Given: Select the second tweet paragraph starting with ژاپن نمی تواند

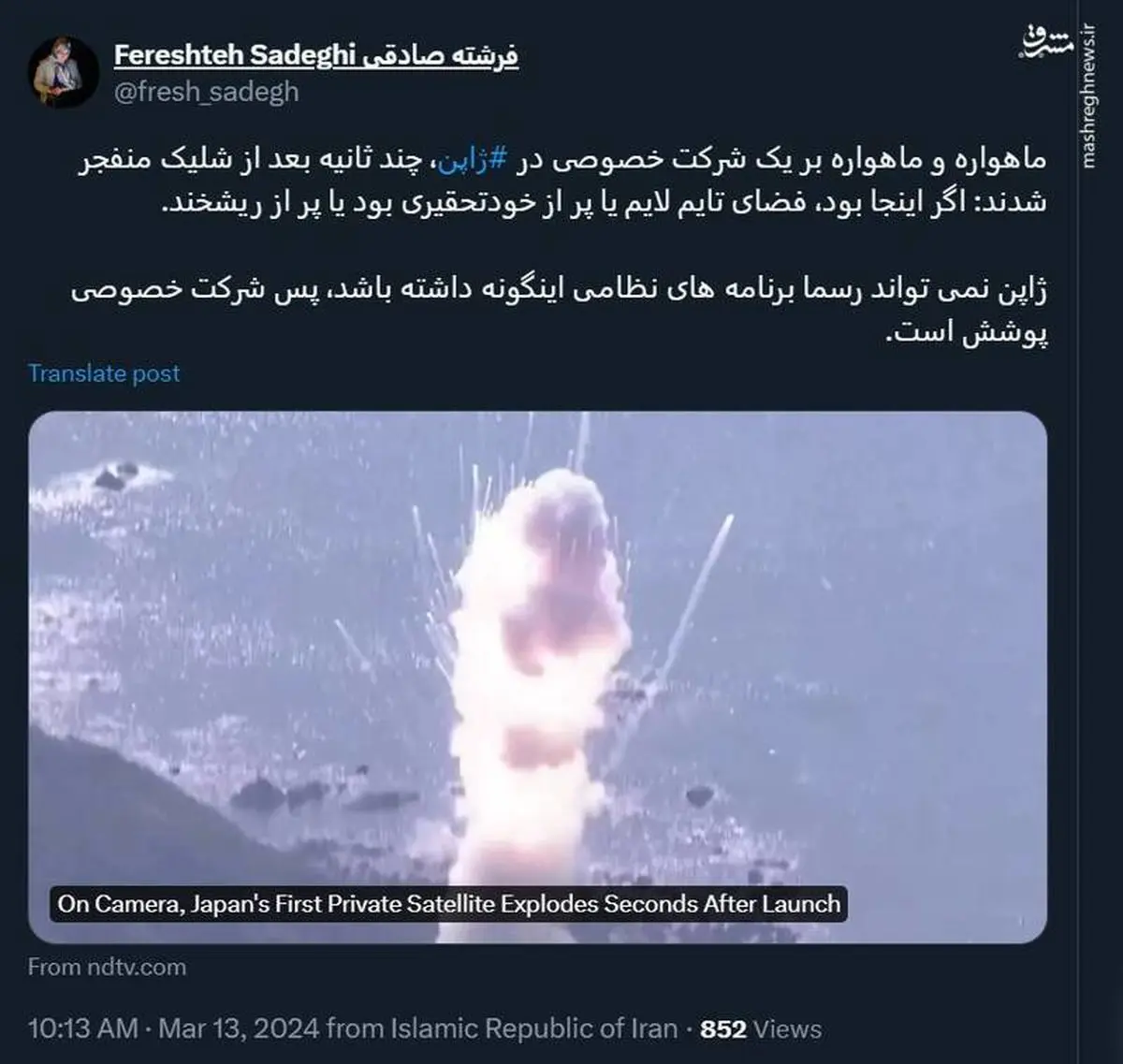Looking at the screenshot, I should coord(560,310).
